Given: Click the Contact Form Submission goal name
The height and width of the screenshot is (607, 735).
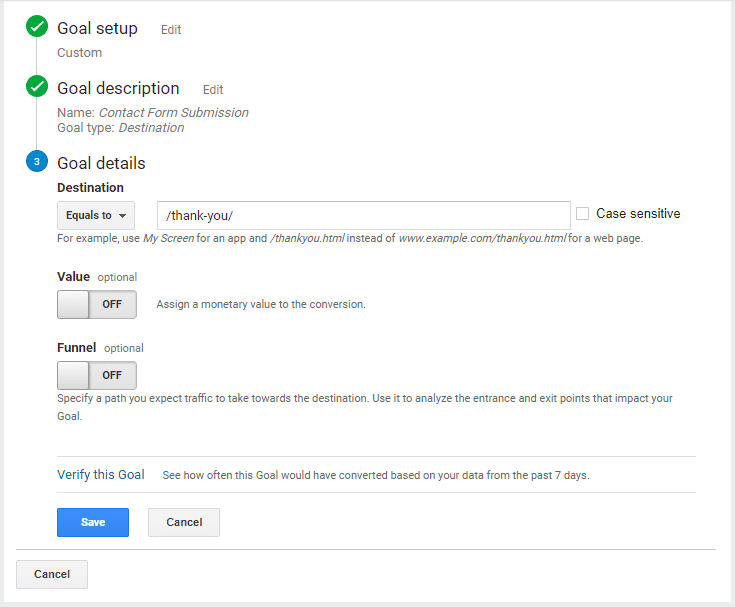Looking at the screenshot, I should pyautogui.click(x=173, y=113).
